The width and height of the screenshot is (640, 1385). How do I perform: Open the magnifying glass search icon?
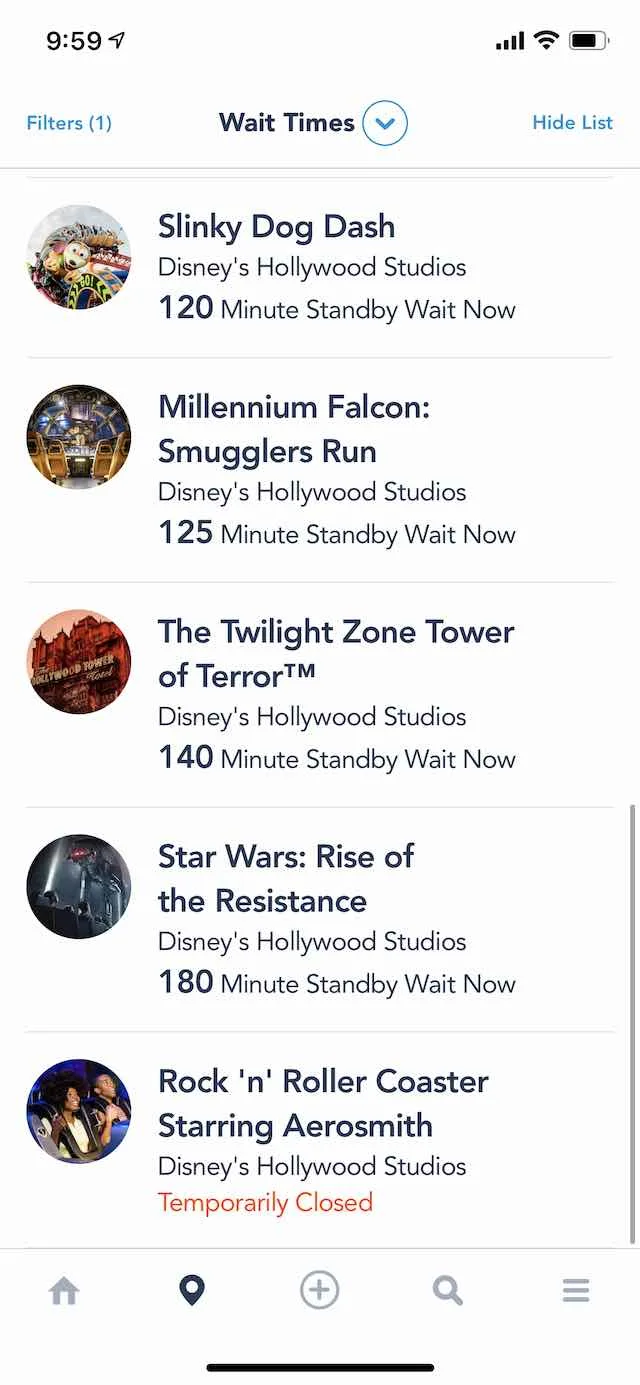tap(448, 1291)
